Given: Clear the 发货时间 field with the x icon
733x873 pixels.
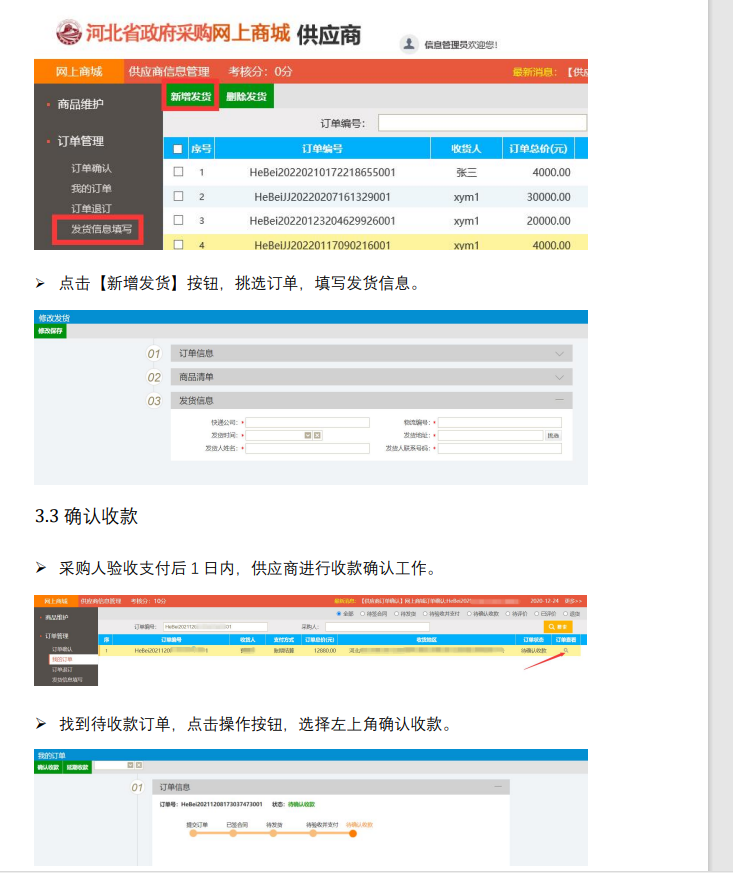Looking at the screenshot, I should coord(317,435).
